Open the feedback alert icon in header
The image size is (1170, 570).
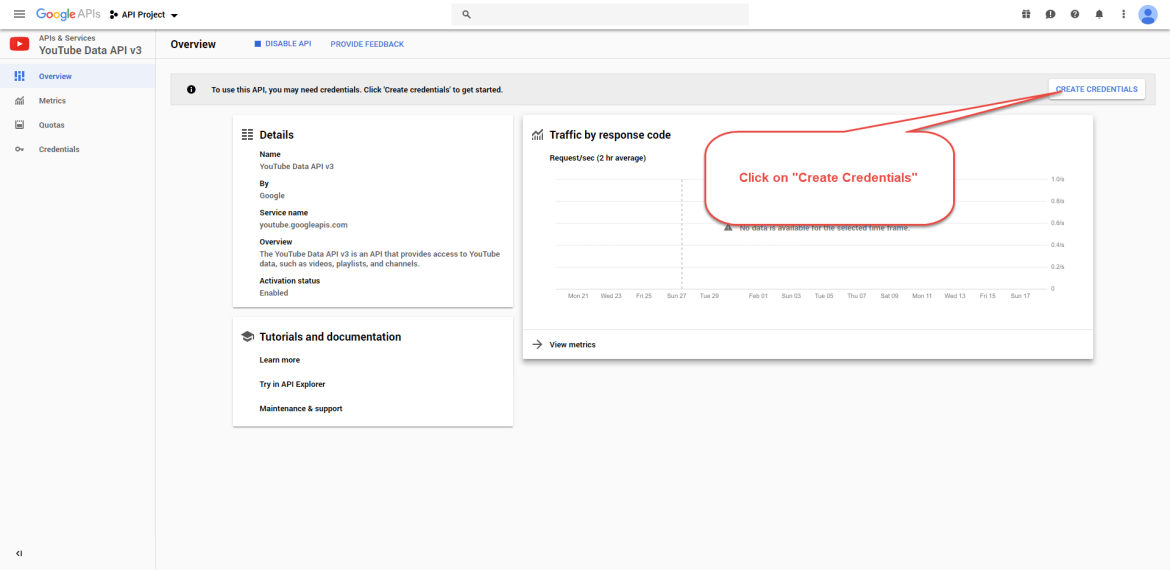[1051, 14]
